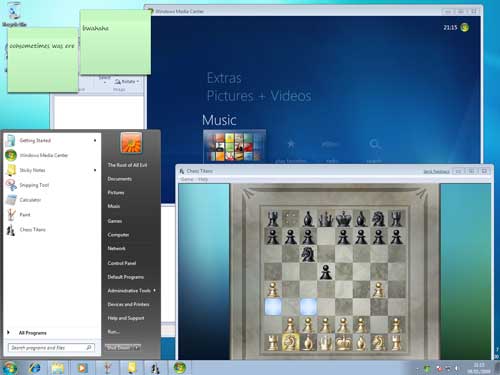Open Windows Explorer folder icon on taskbar

[58, 368]
